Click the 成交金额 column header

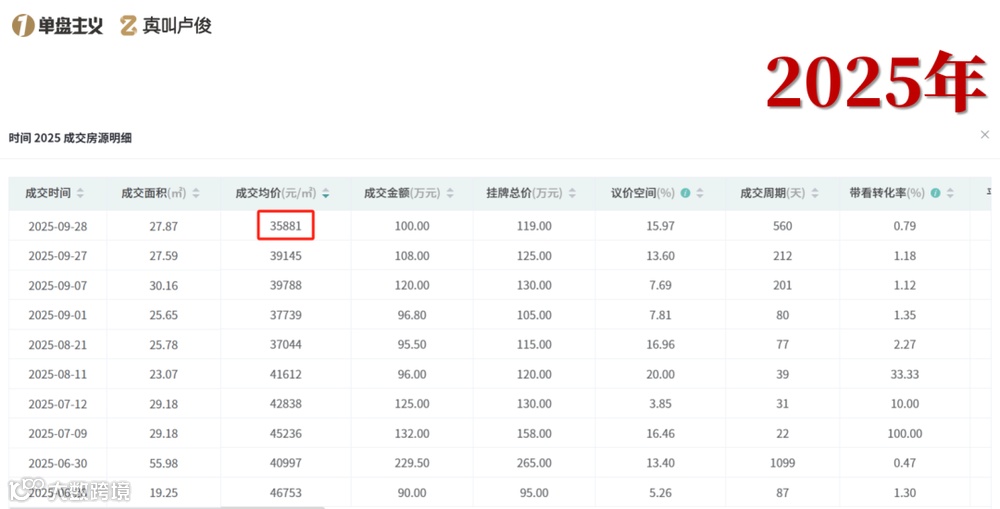point(412,193)
